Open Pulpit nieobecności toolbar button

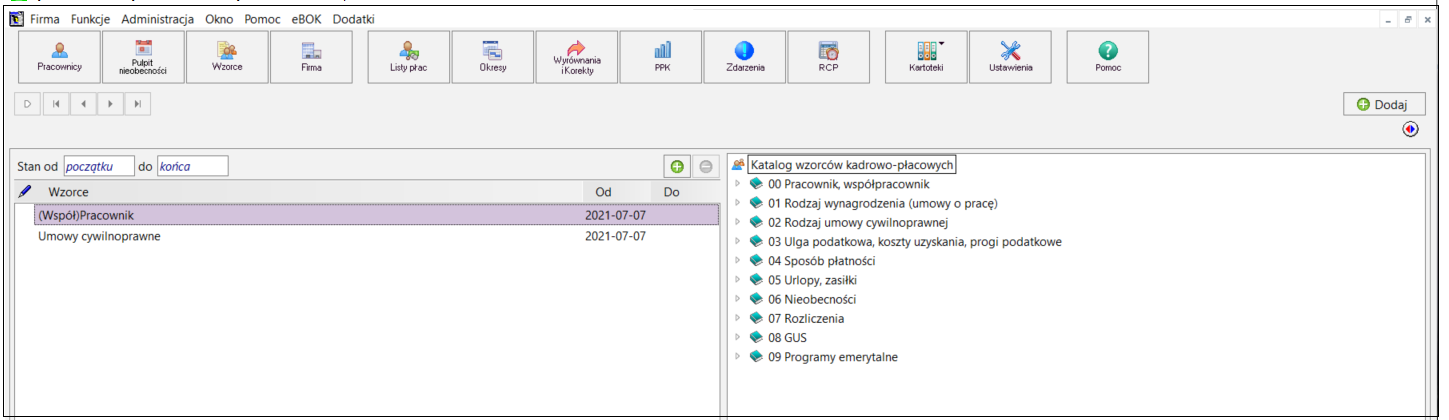[x=143, y=57]
